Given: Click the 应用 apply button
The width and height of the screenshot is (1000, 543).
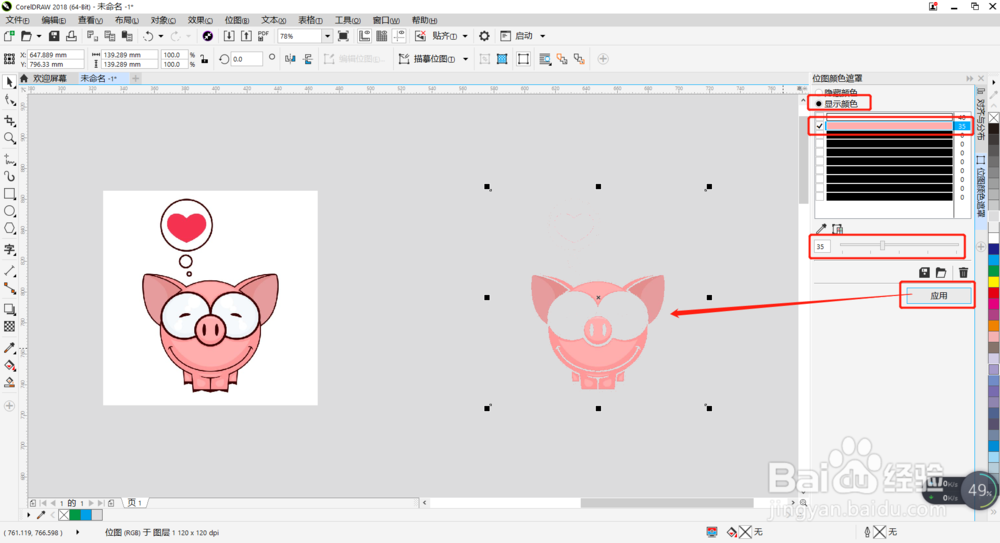Looking at the screenshot, I should (939, 296).
